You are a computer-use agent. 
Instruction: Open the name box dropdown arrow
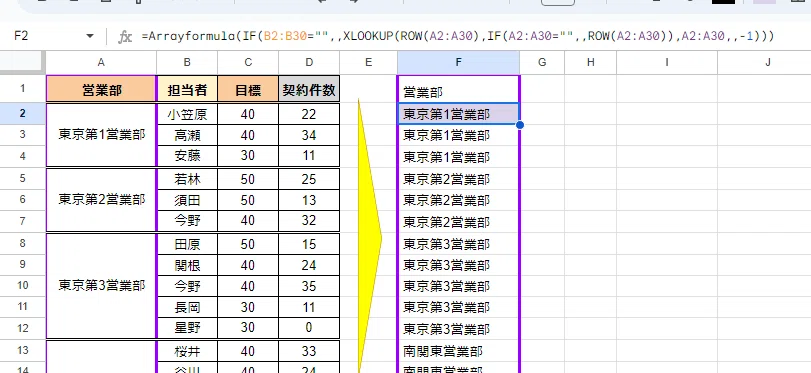coord(90,36)
